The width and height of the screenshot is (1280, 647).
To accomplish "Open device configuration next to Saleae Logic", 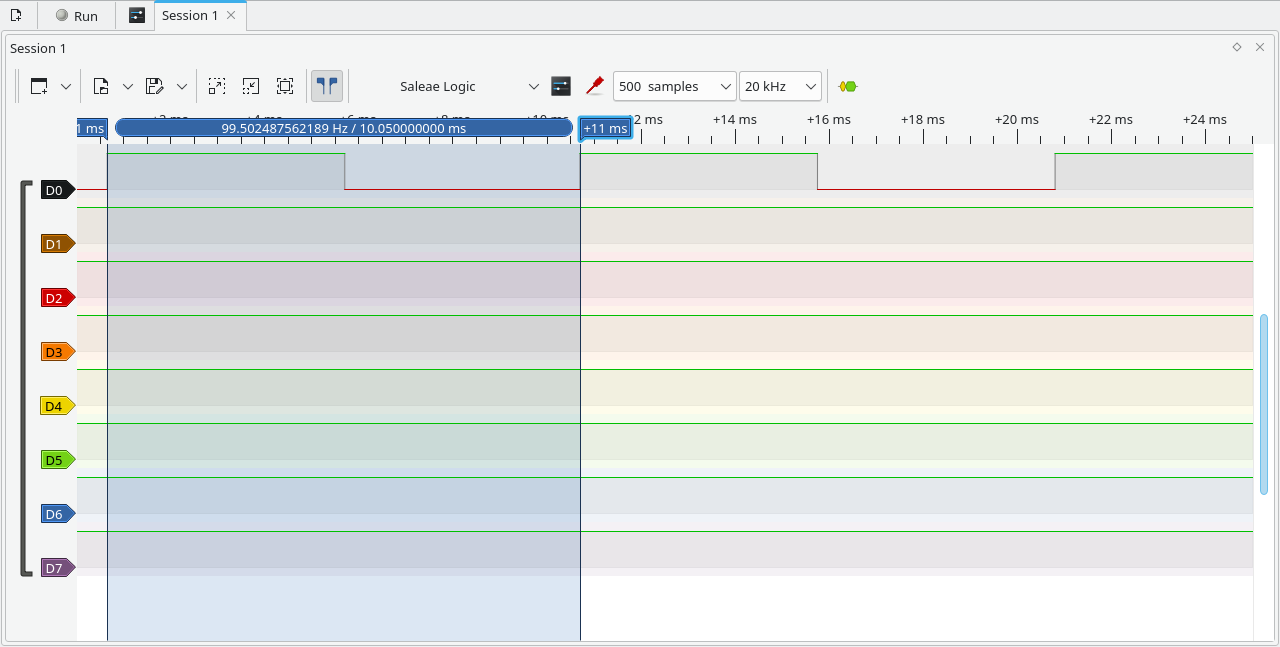I will (x=561, y=86).
